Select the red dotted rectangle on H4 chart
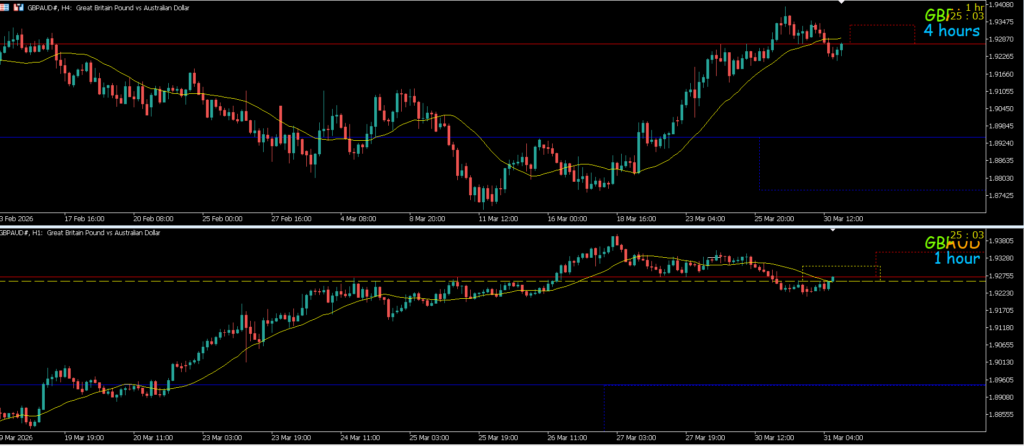Viewport: 1024px width, 446px height. coord(880,25)
